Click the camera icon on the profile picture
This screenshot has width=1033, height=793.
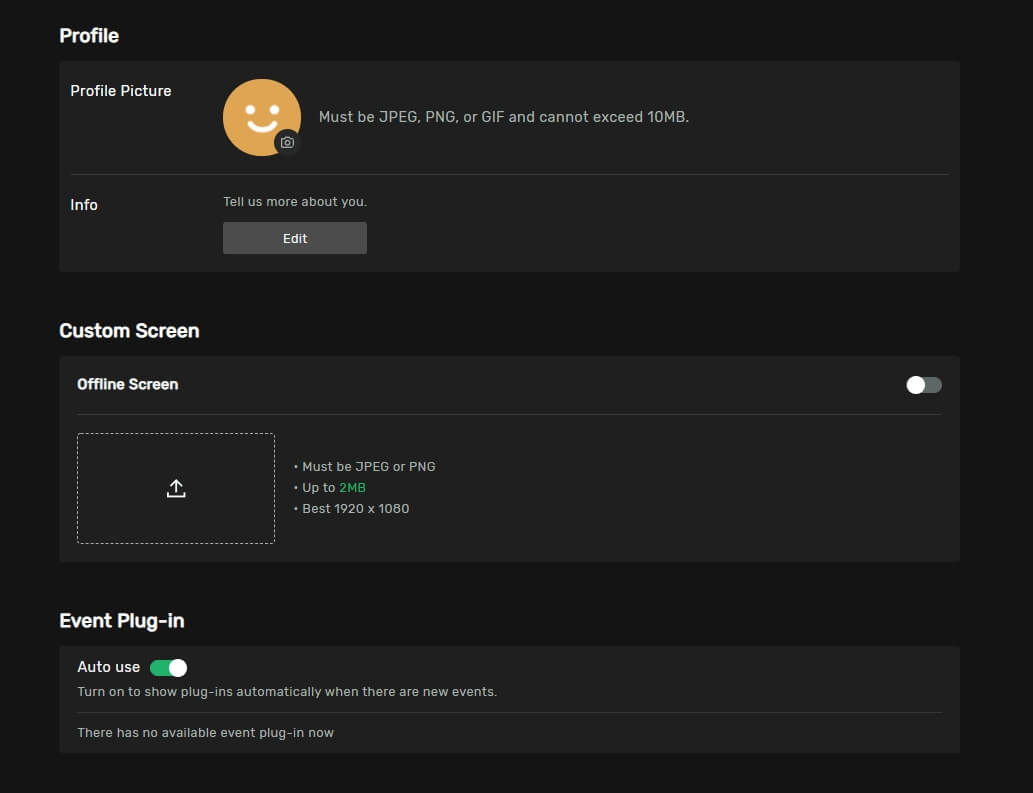click(x=287, y=143)
